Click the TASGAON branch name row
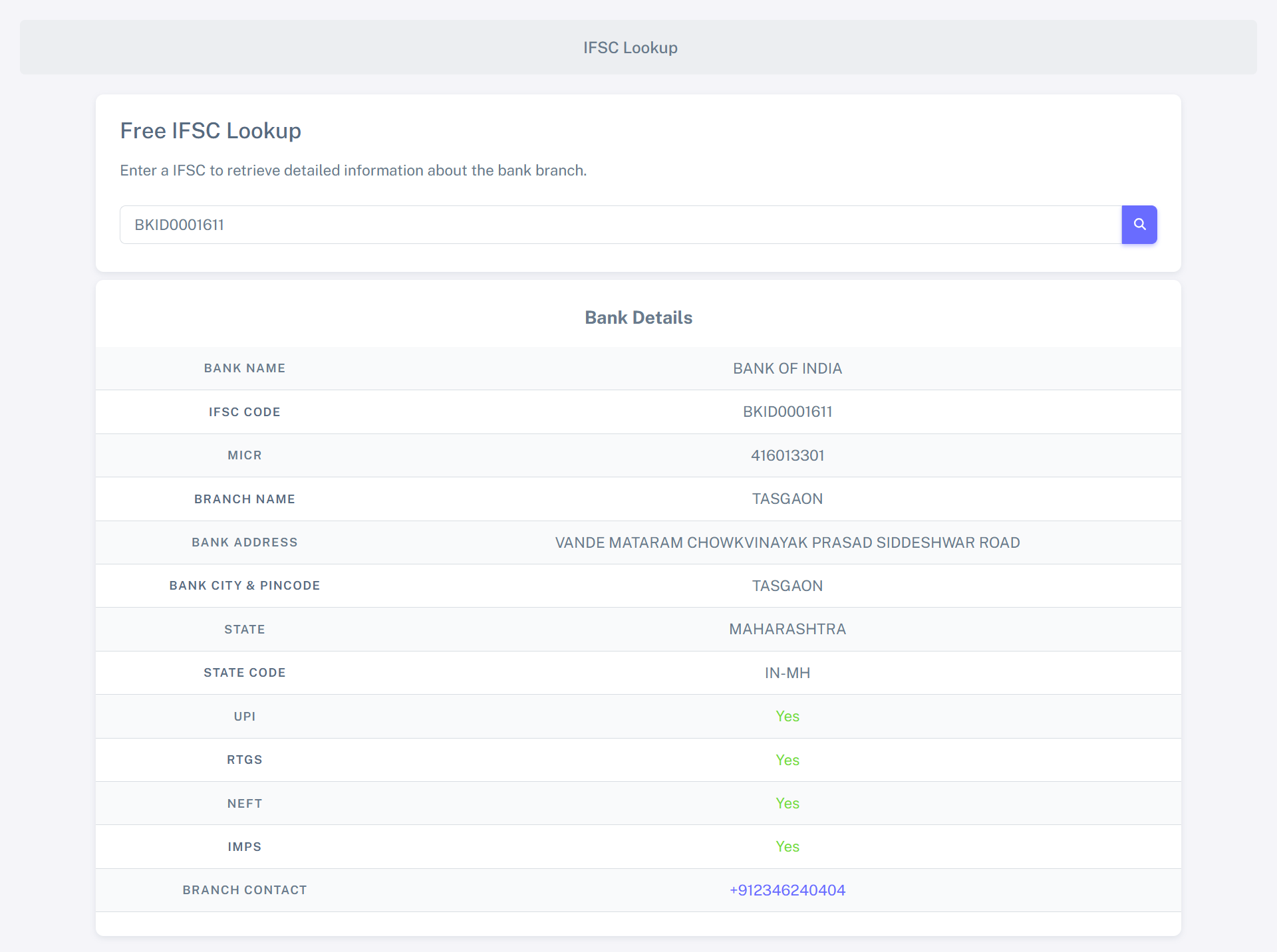Image resolution: width=1277 pixels, height=952 pixels. (x=787, y=499)
